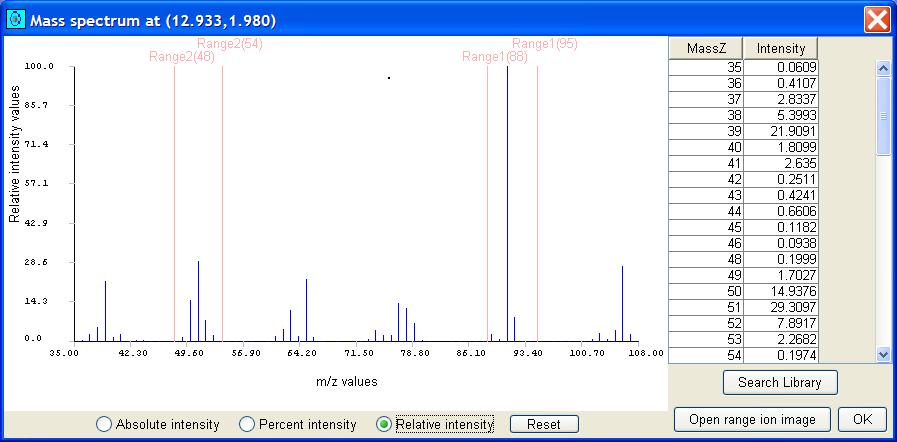897x442 pixels.
Task: Click the Search Library button
Action: 779,382
